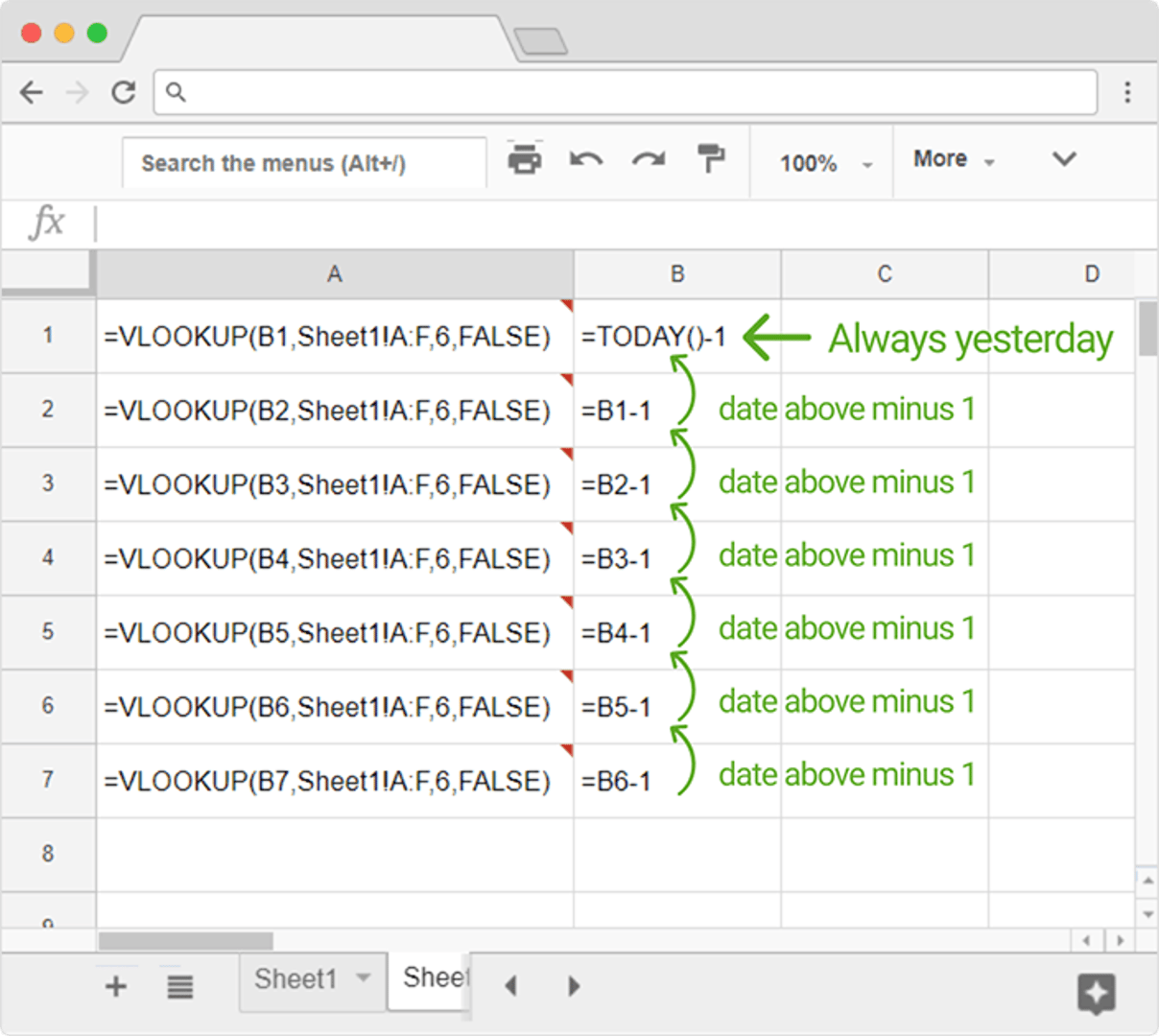Expand the Sheet1 tab dropdown arrow

[x=365, y=977]
